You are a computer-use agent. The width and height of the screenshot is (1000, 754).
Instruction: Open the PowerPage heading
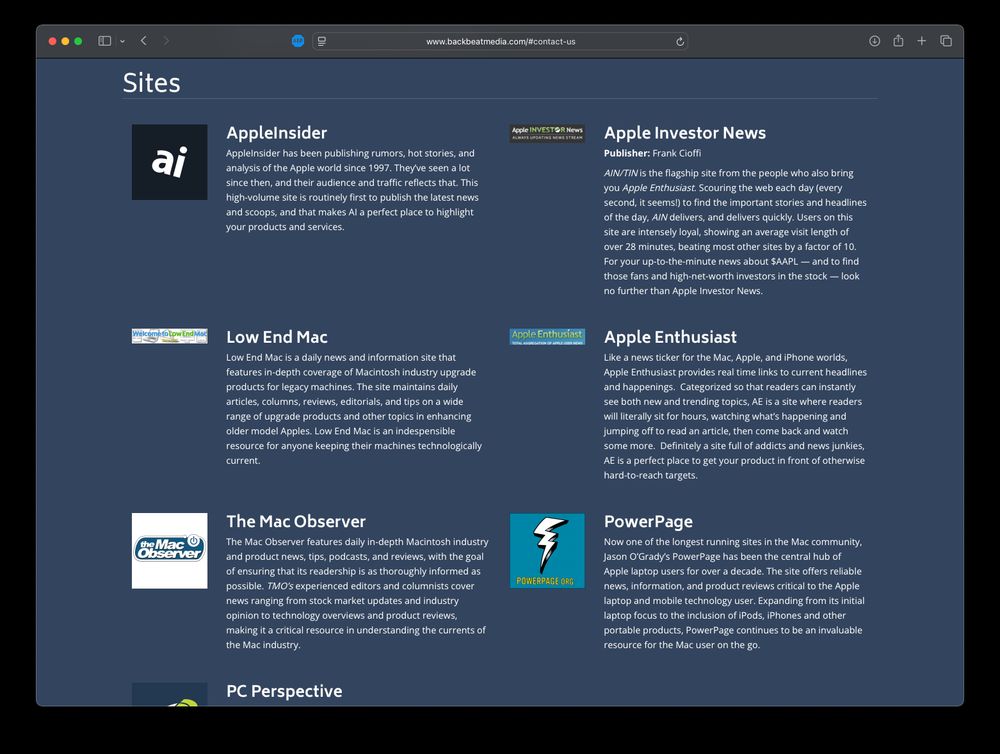tap(648, 521)
